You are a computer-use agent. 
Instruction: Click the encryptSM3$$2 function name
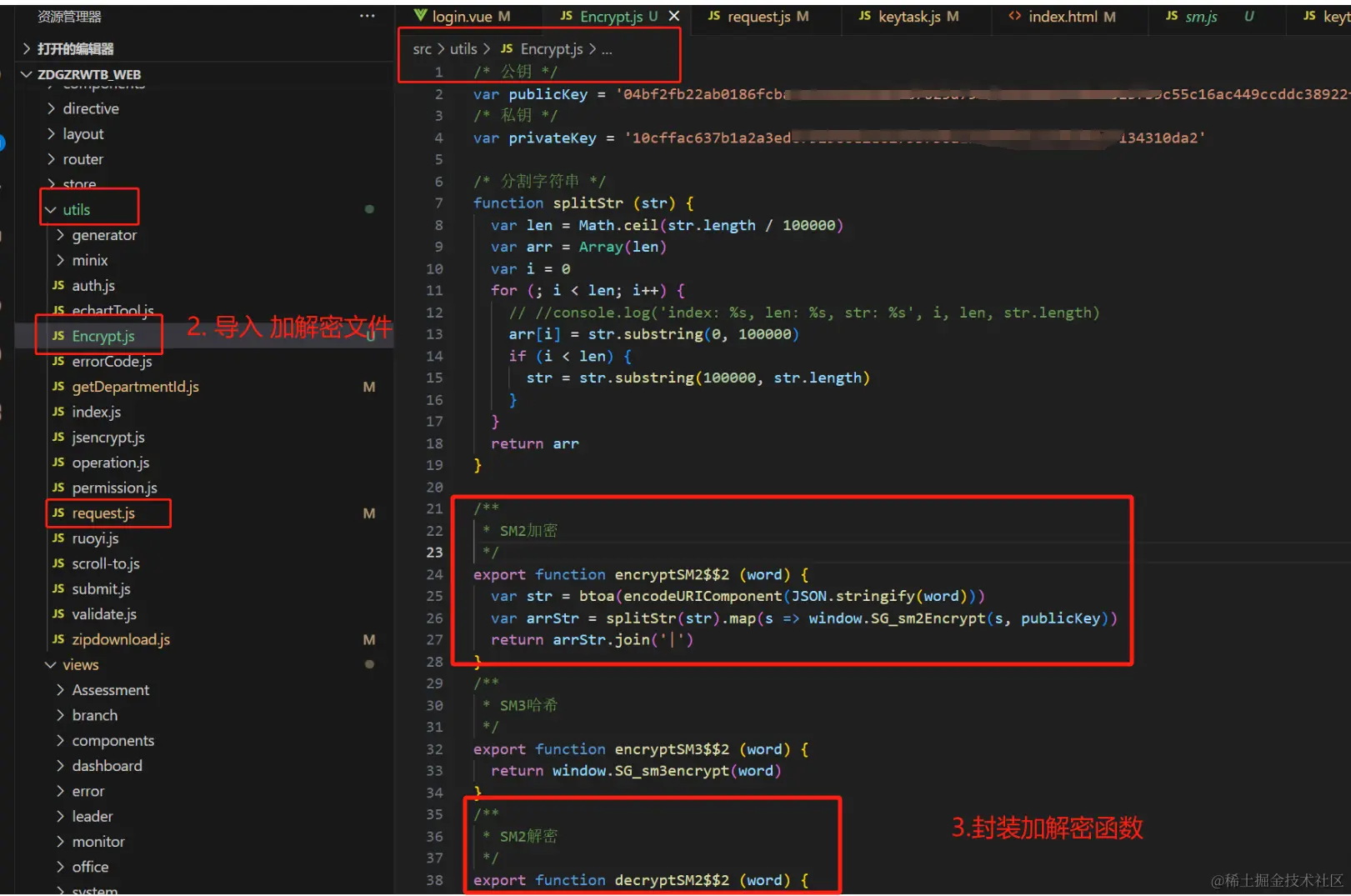tap(672, 749)
